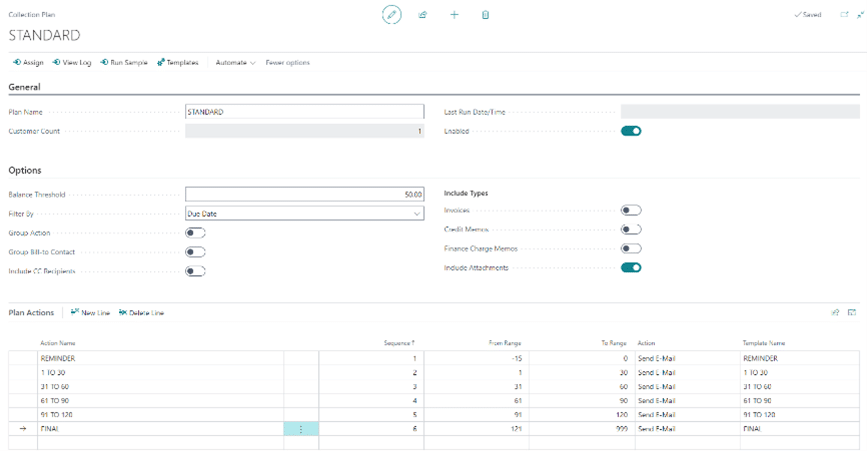Click the Last Run Date/Time field

coord(740,112)
